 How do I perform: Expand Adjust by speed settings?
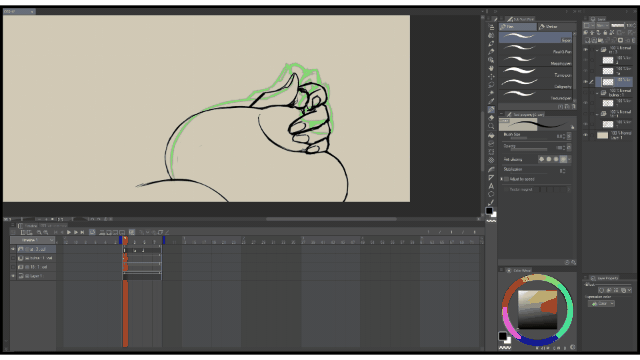tap(502, 179)
